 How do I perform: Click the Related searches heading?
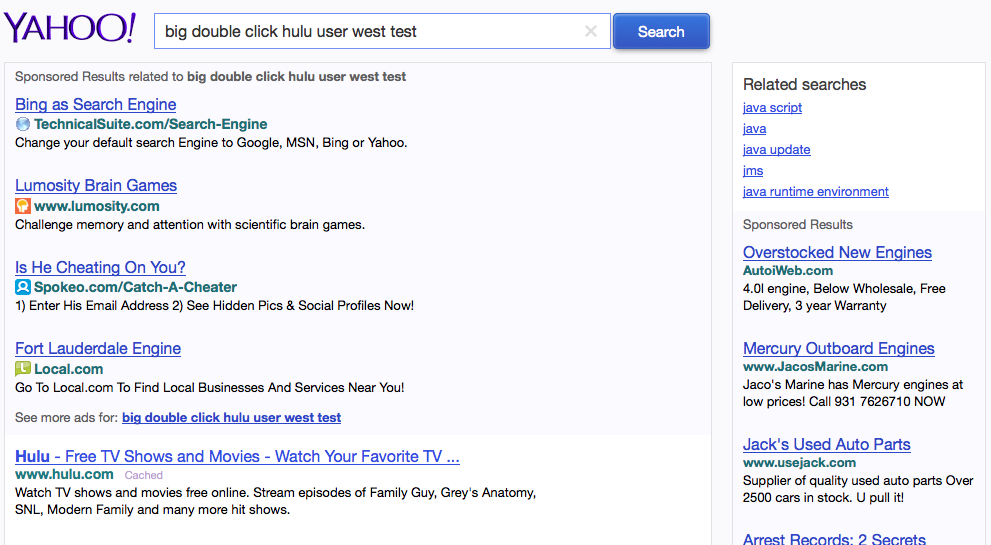[x=805, y=85]
